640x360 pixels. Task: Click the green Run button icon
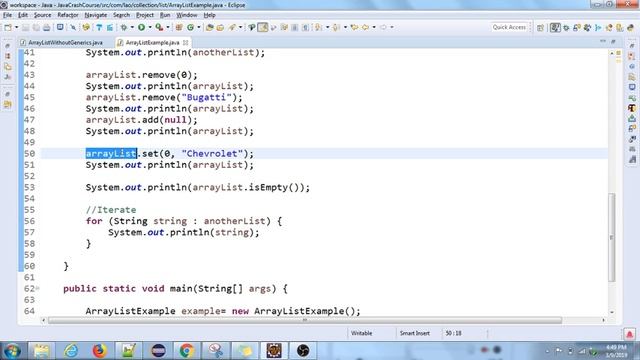(142, 27)
